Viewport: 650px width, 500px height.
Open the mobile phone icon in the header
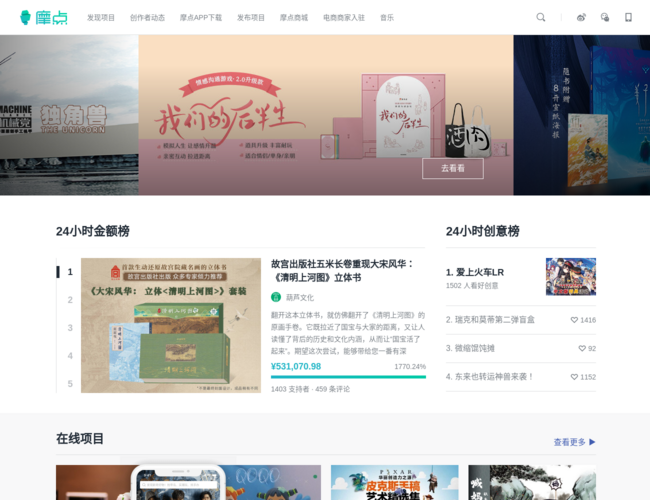[628, 17]
